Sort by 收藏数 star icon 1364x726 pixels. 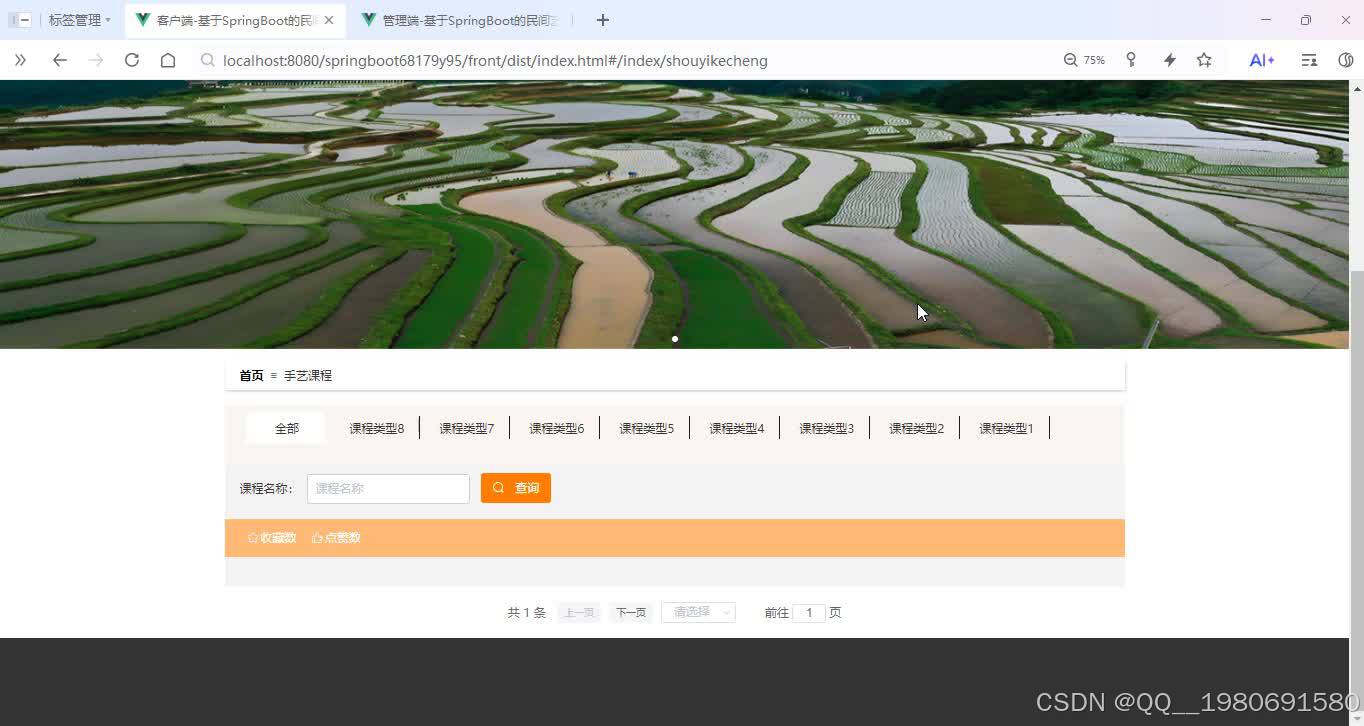pyautogui.click(x=272, y=538)
